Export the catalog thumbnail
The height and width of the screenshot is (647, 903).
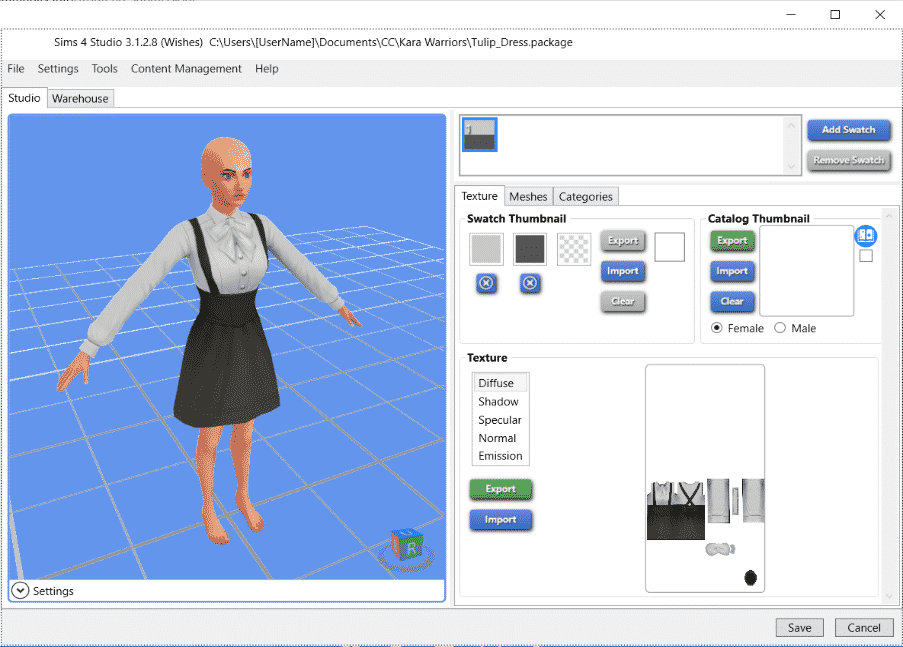[x=732, y=241]
